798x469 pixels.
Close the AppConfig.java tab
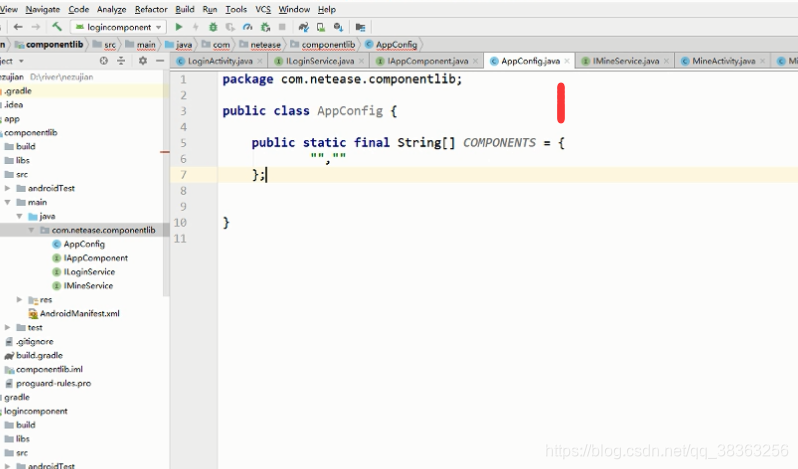(567, 61)
